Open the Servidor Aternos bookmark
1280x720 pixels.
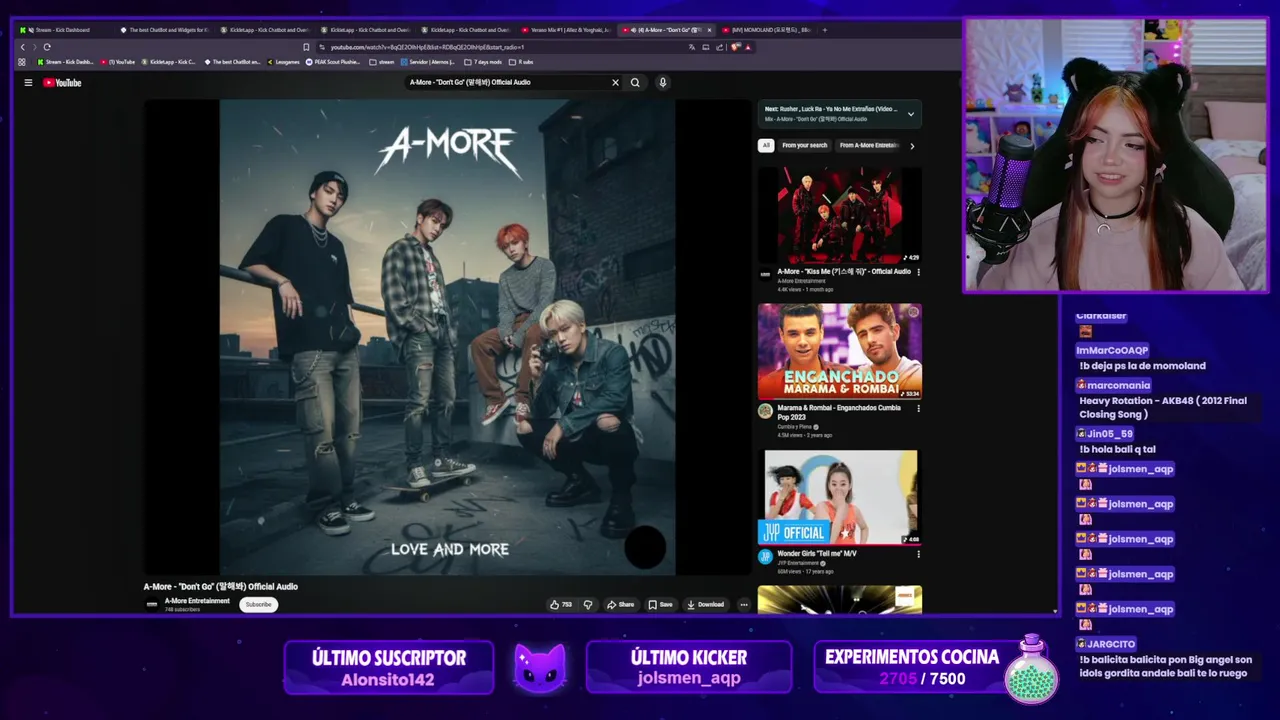(x=428, y=62)
